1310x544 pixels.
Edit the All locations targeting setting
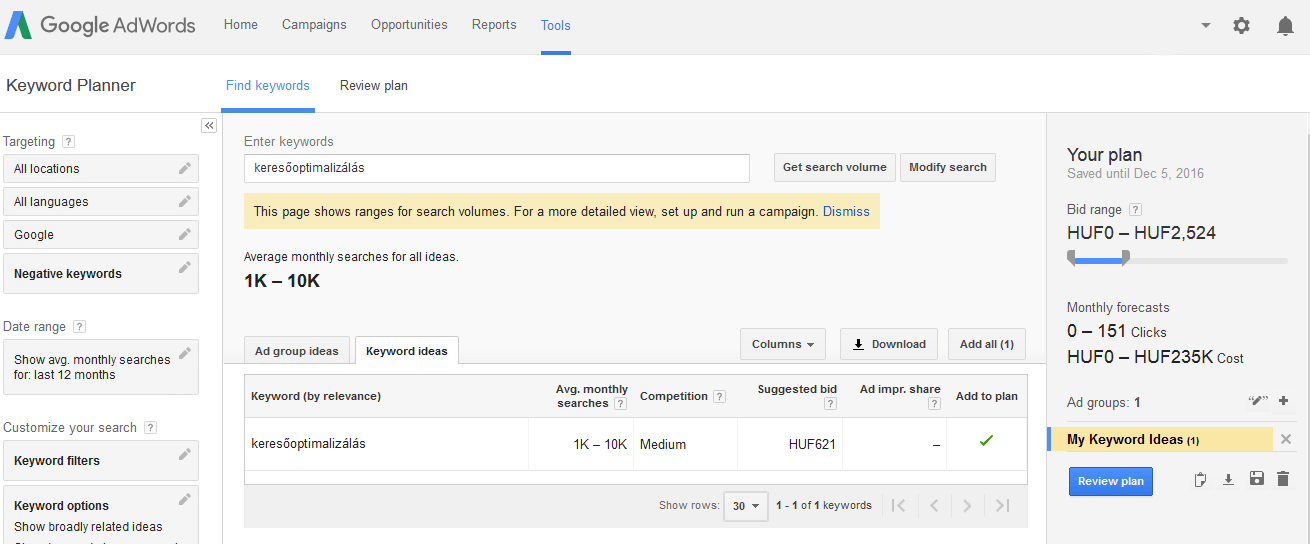point(184,168)
